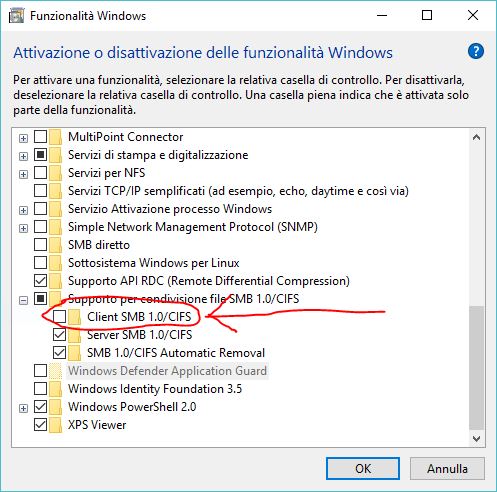
Task: Uncheck the Server SMB 1.0/CIFS checkbox
Action: (x=60, y=335)
